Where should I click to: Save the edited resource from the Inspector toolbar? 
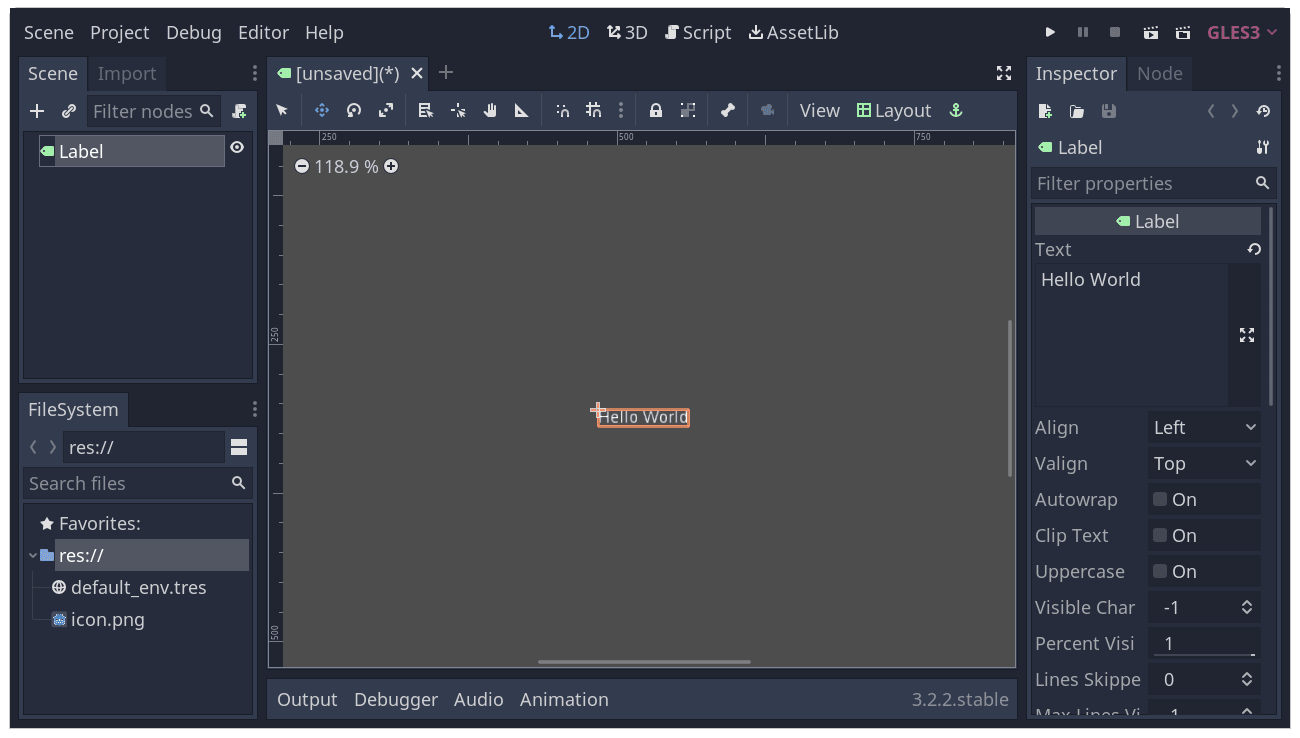pos(1108,111)
